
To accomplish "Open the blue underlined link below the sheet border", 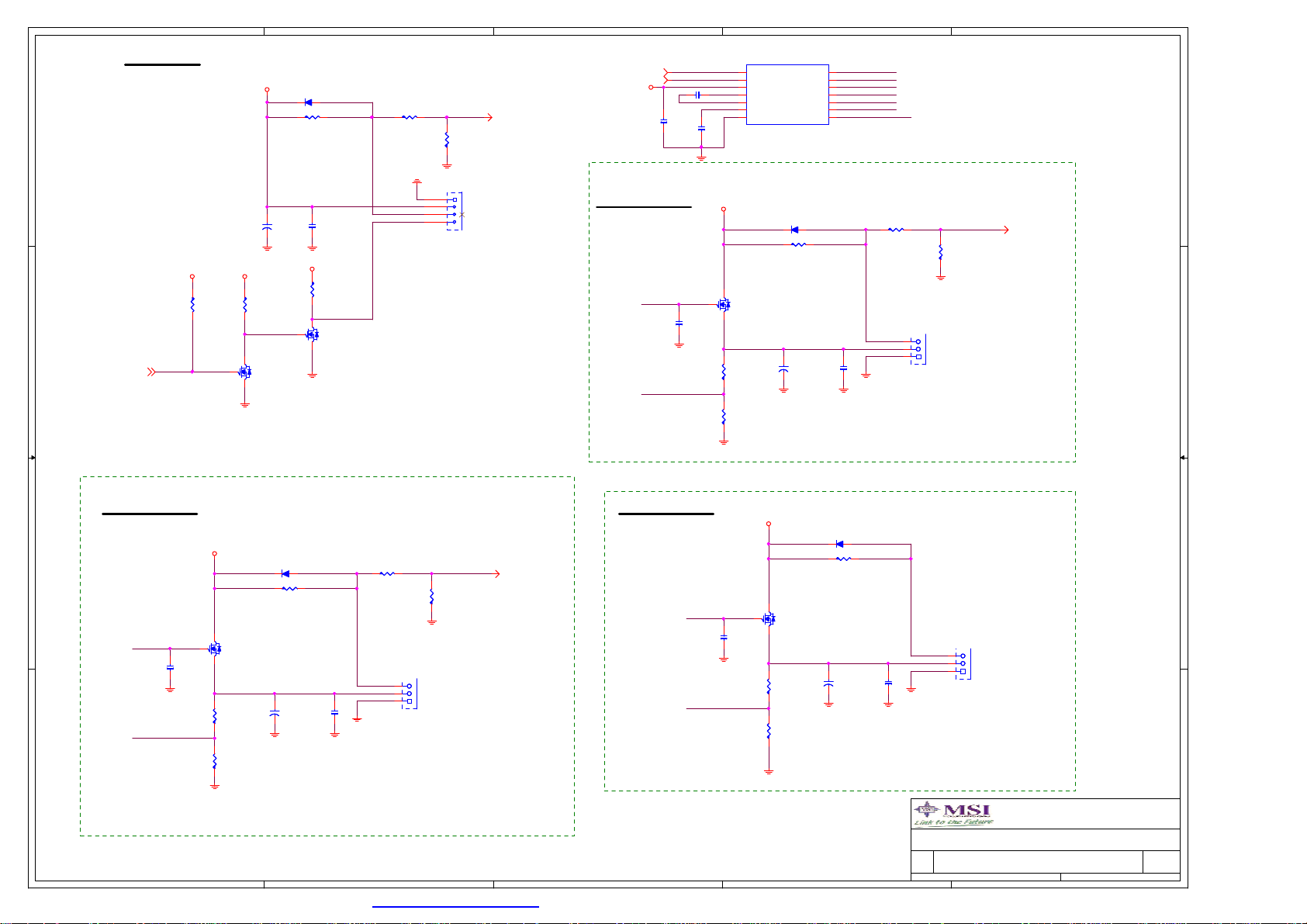I will point(455,905).
